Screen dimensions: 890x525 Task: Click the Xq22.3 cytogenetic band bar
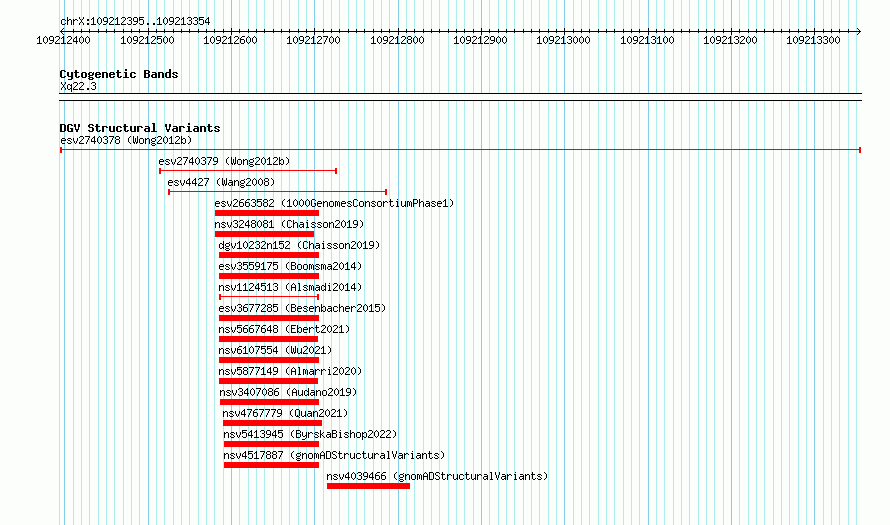tap(460, 97)
